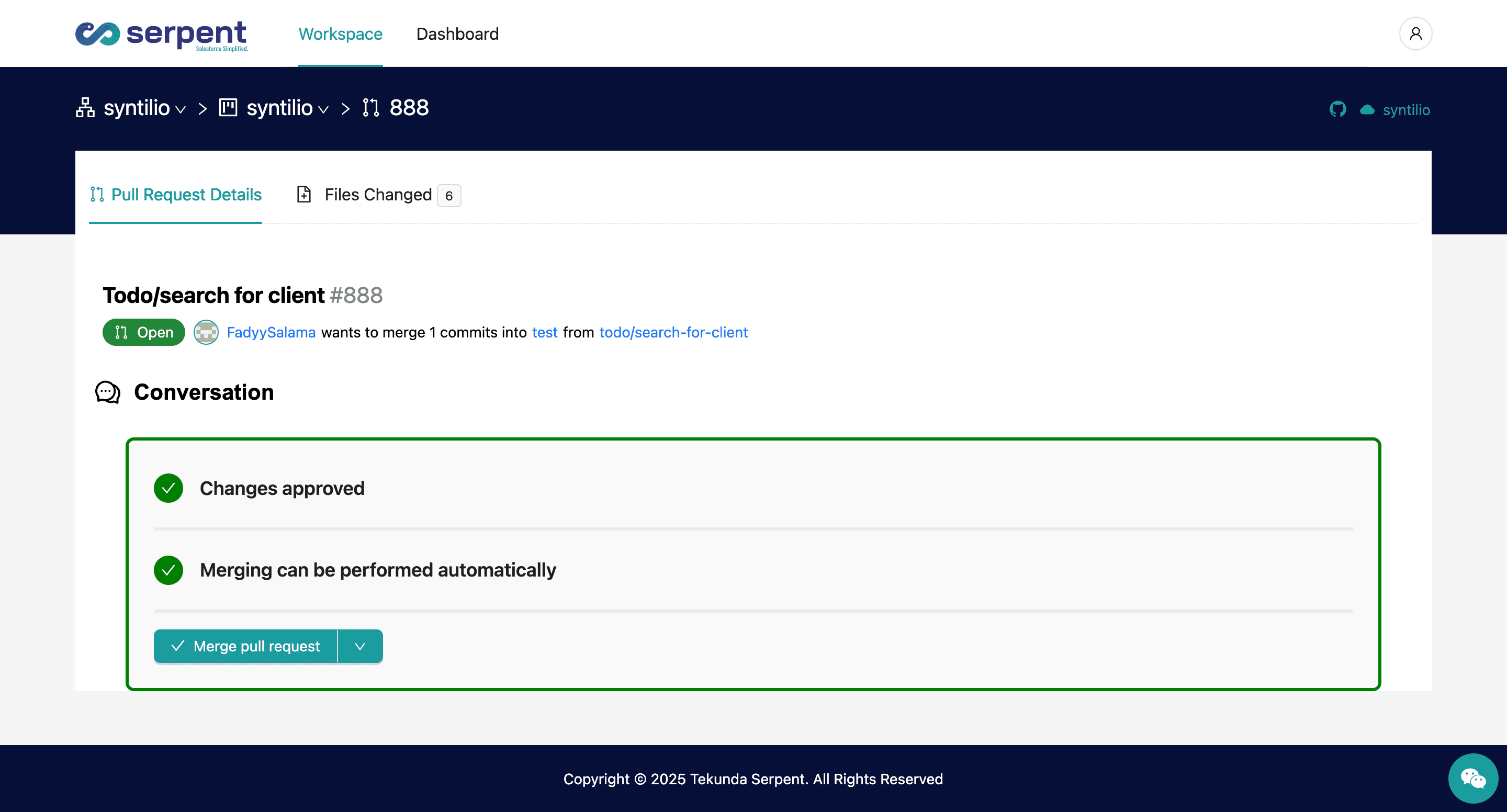
Task: Click the pull request icon next to 888
Action: pyautogui.click(x=371, y=108)
